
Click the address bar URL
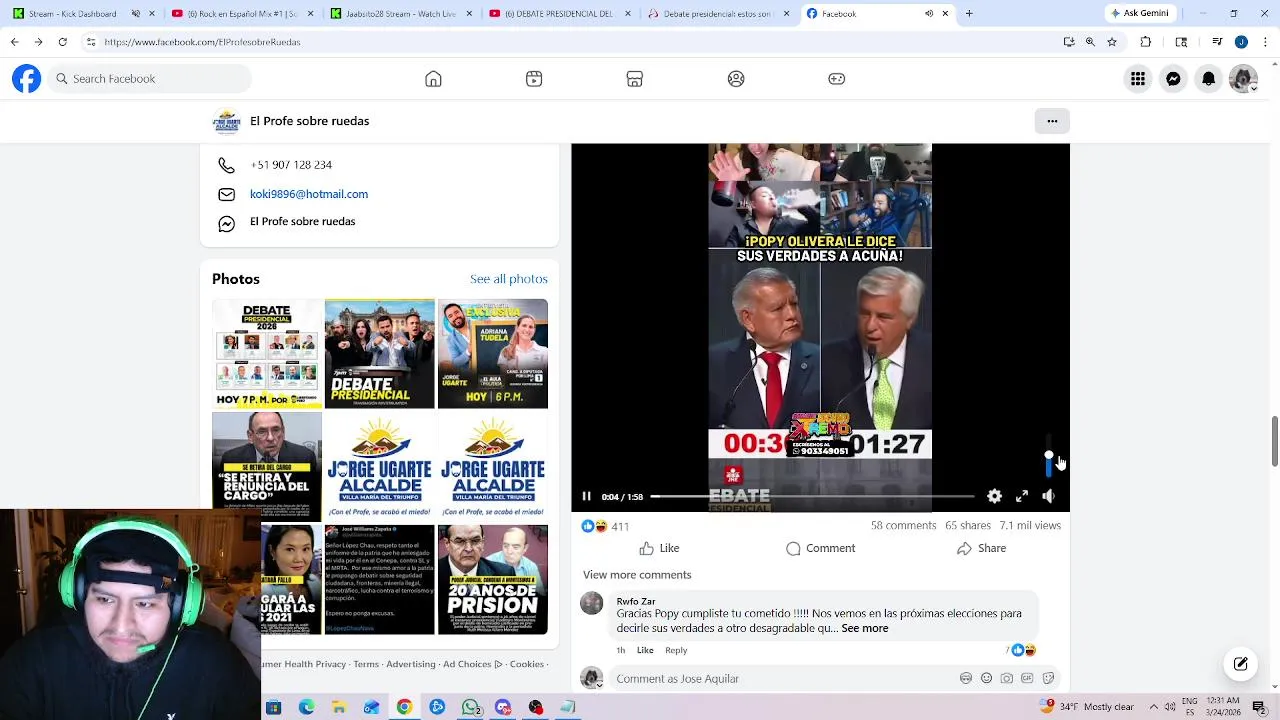[202, 42]
